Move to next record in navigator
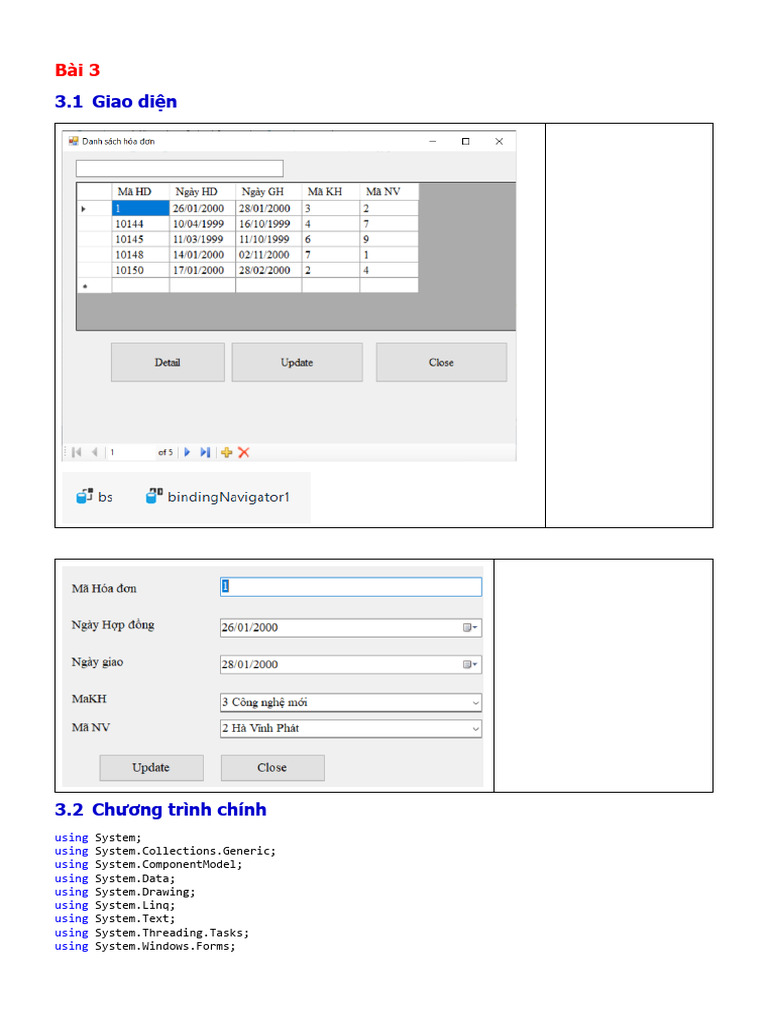 [187, 452]
